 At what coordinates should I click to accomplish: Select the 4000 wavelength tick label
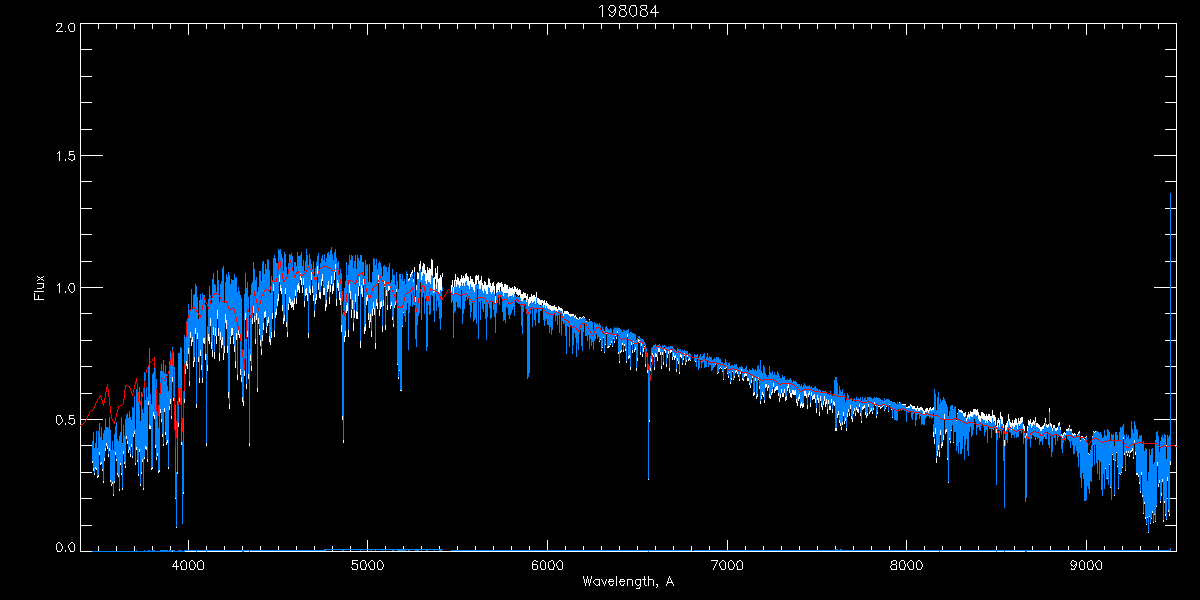(188, 564)
